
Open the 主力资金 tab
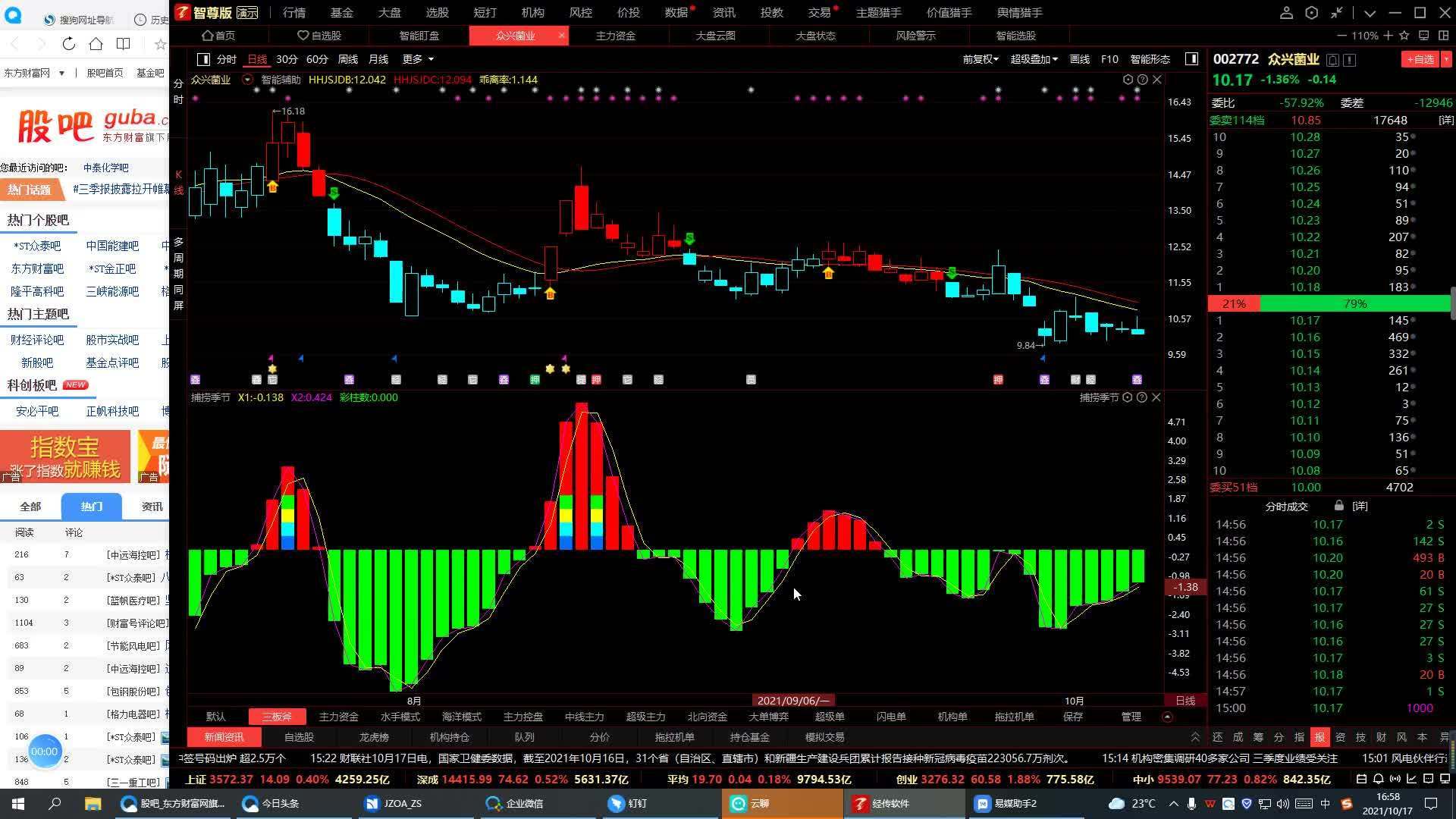(615, 36)
